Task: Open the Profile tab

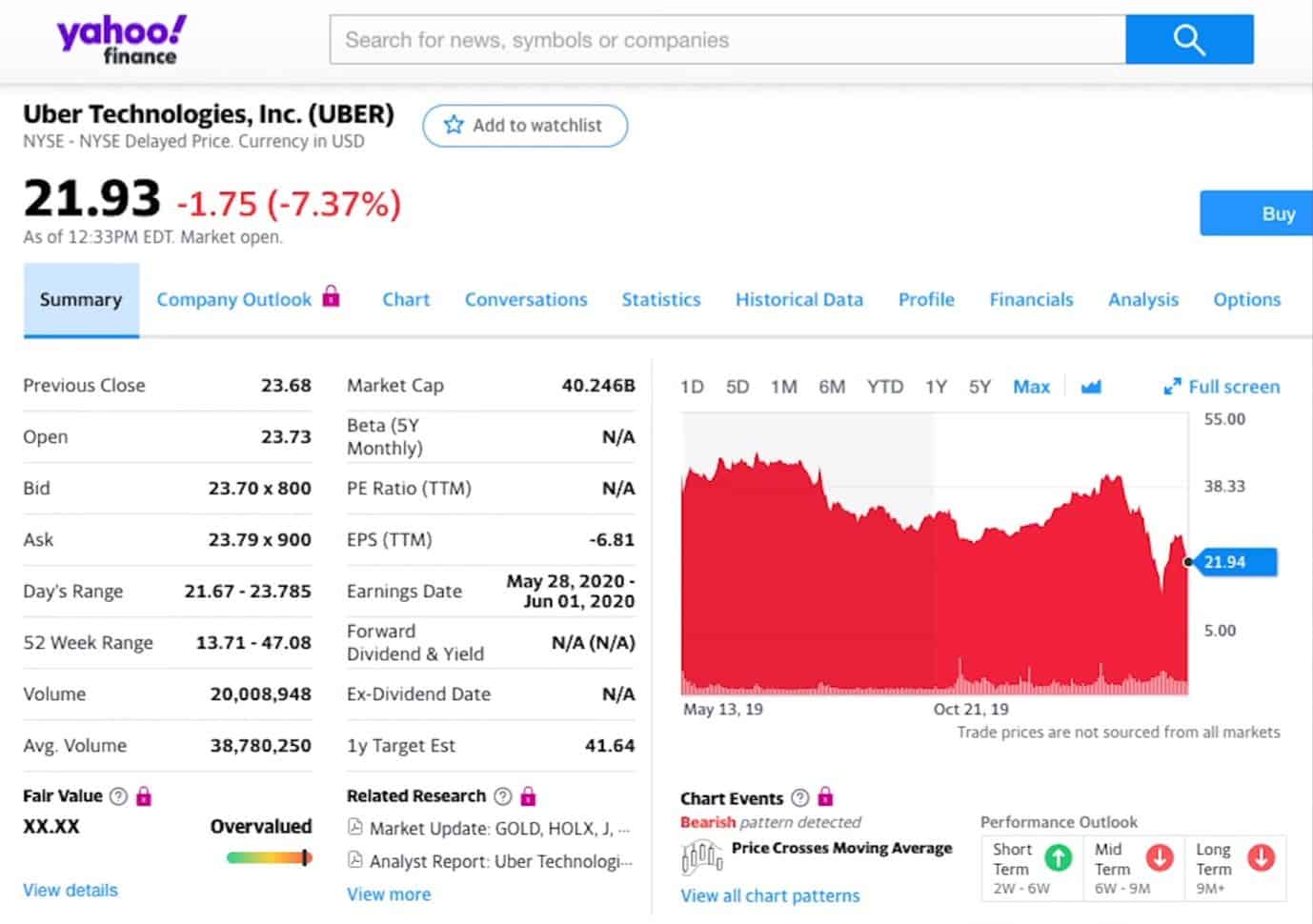Action: point(926,299)
